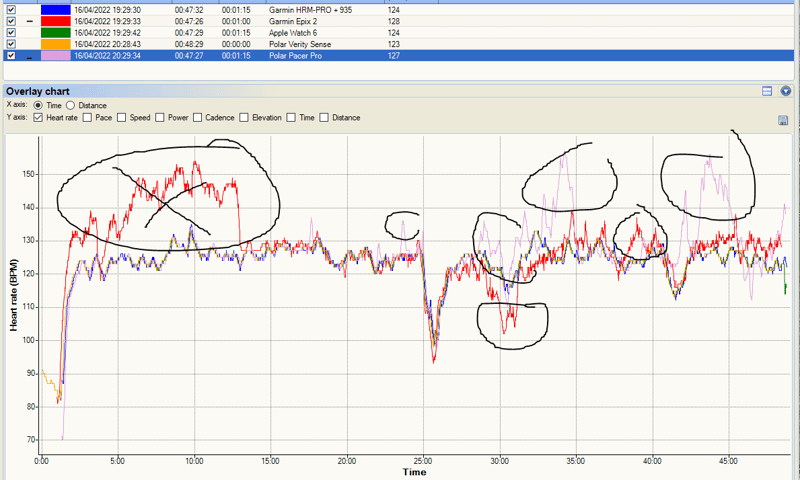Image resolution: width=800 pixels, height=480 pixels.
Task: Click the duration 00:47:26 cell
Action: (189, 21)
